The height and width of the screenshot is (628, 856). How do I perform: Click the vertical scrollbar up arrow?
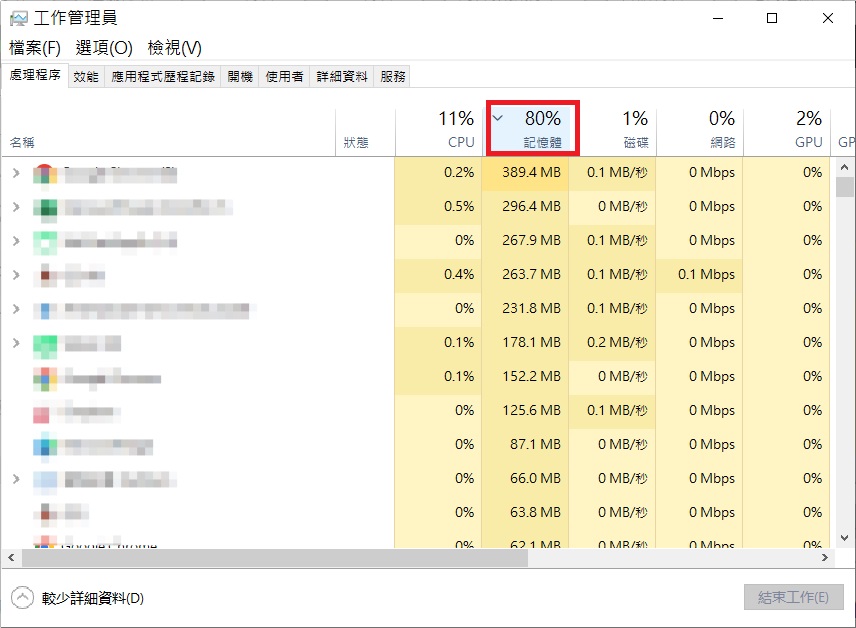click(844, 167)
